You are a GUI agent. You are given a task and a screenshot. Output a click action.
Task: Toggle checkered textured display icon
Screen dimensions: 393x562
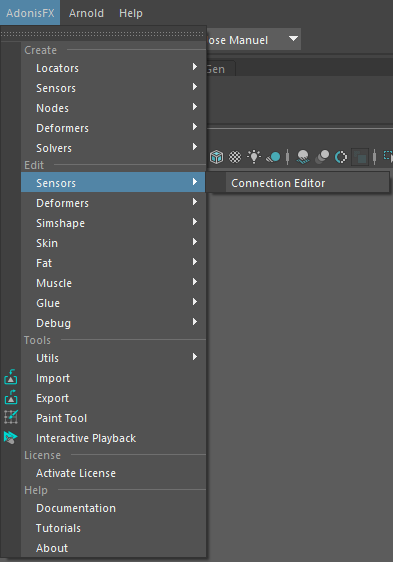click(x=235, y=157)
